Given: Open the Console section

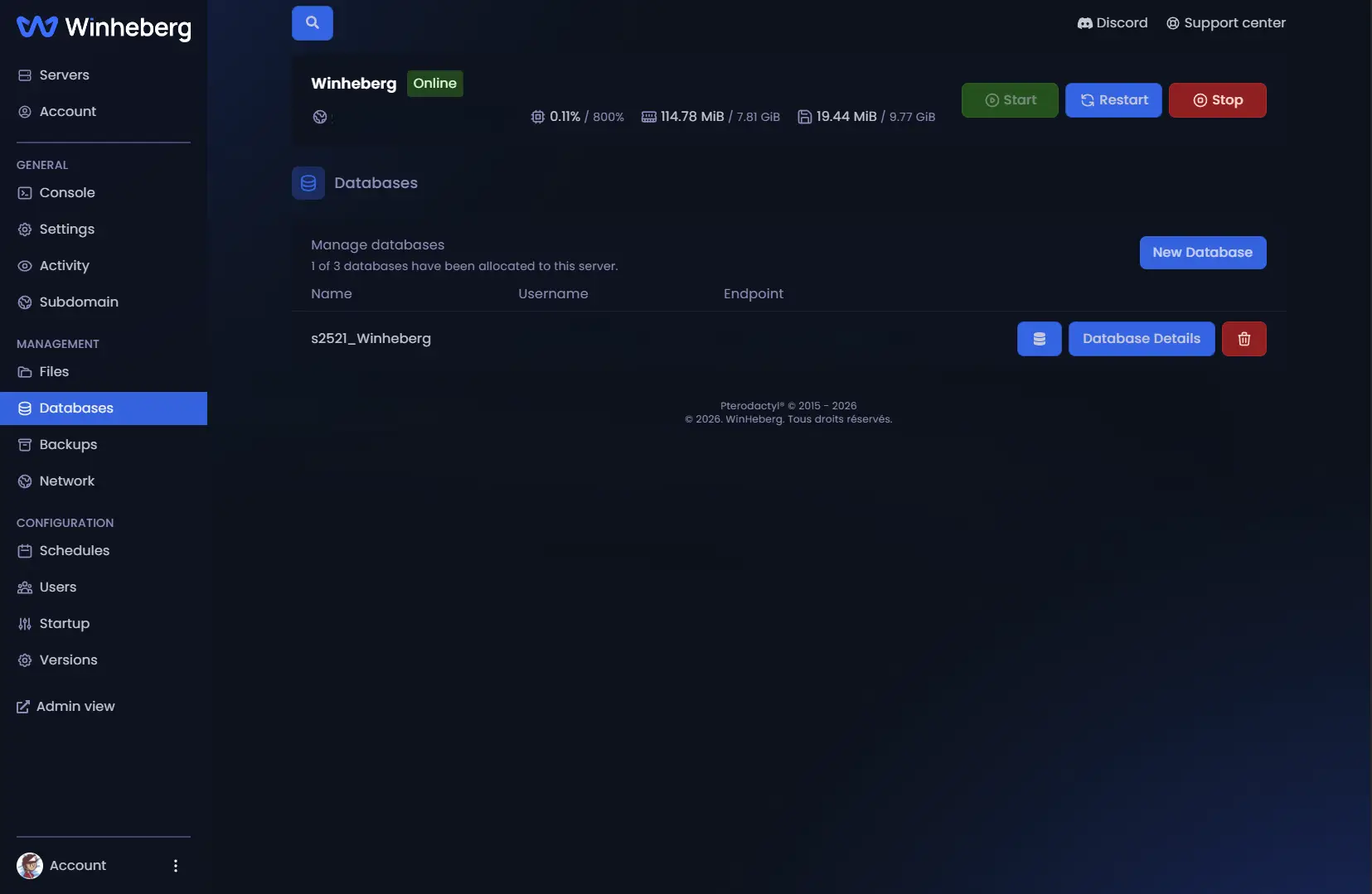Looking at the screenshot, I should [104, 193].
